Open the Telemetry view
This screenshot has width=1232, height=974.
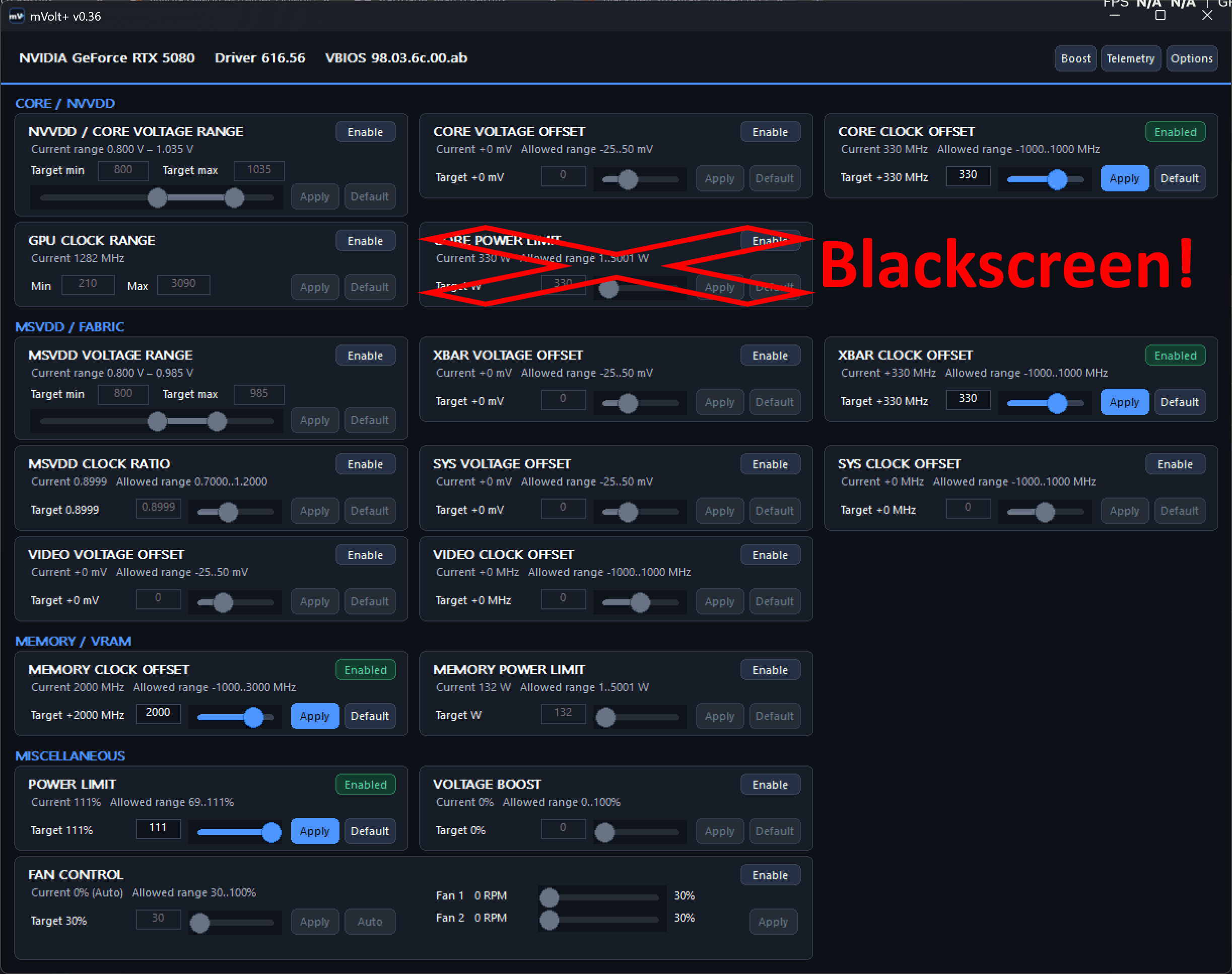pos(1130,59)
